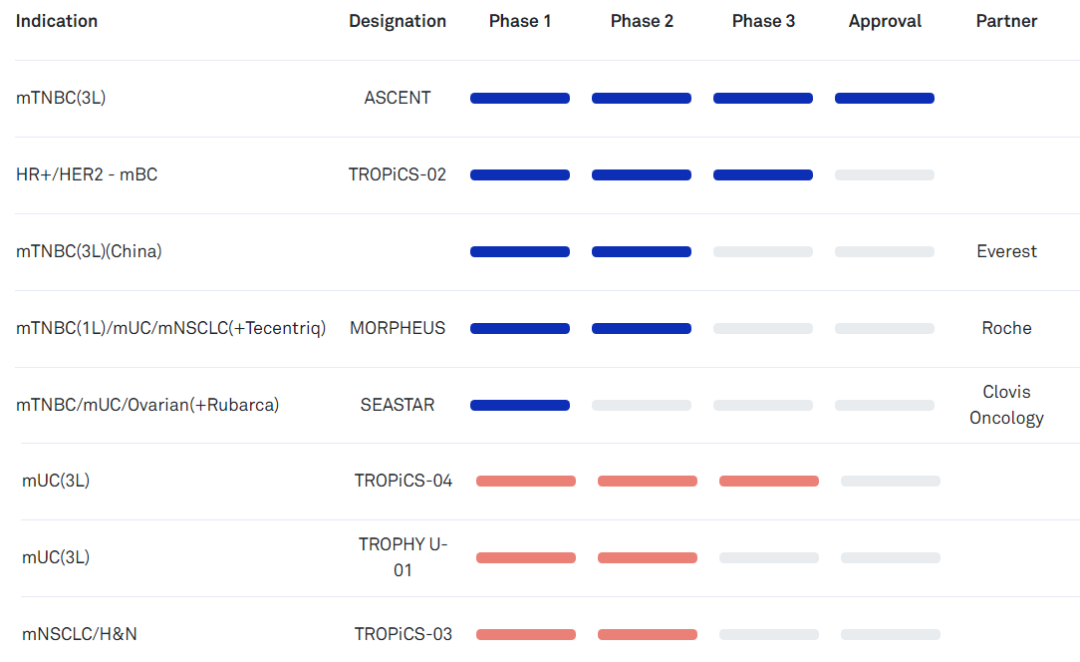Select the TROPHY U-01 designation
Image resolution: width=1080 pixels, height=662 pixels.
pos(403,557)
